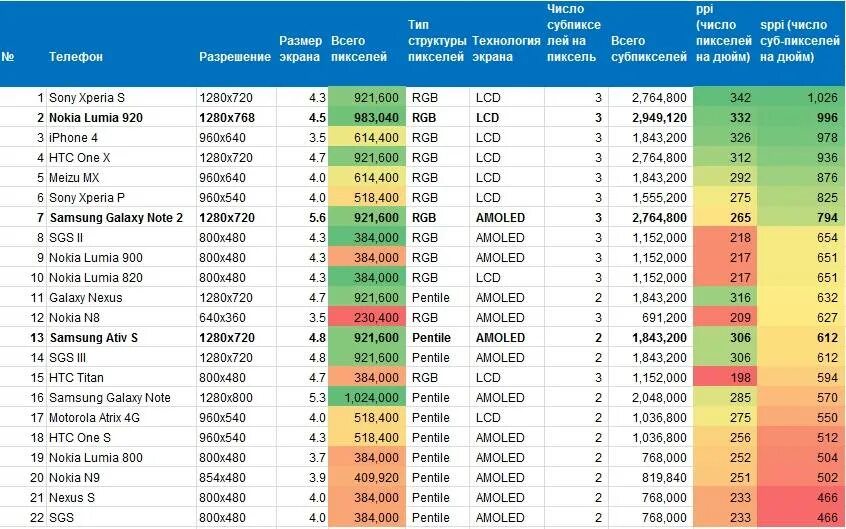Click the Nokia Lumia 920 phone cell
The image size is (846, 529).
(121, 118)
